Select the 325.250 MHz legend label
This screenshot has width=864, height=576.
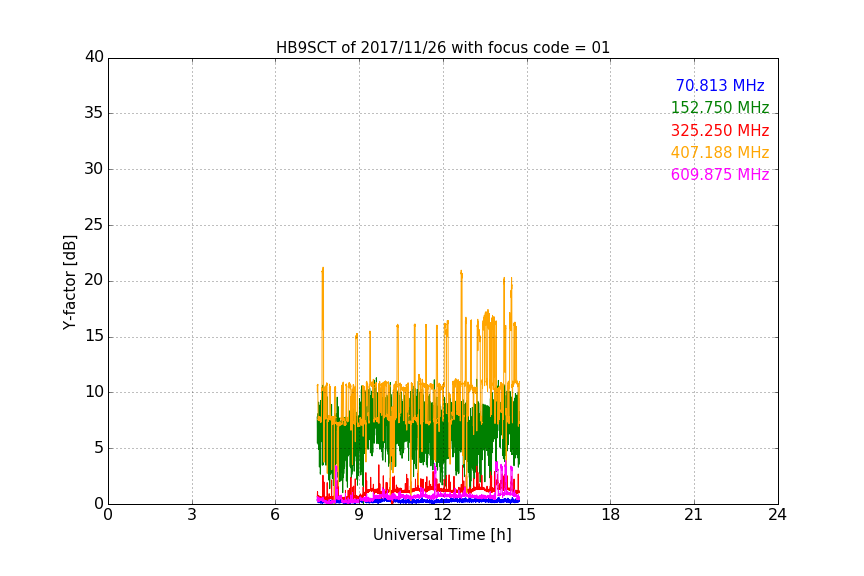point(720,131)
